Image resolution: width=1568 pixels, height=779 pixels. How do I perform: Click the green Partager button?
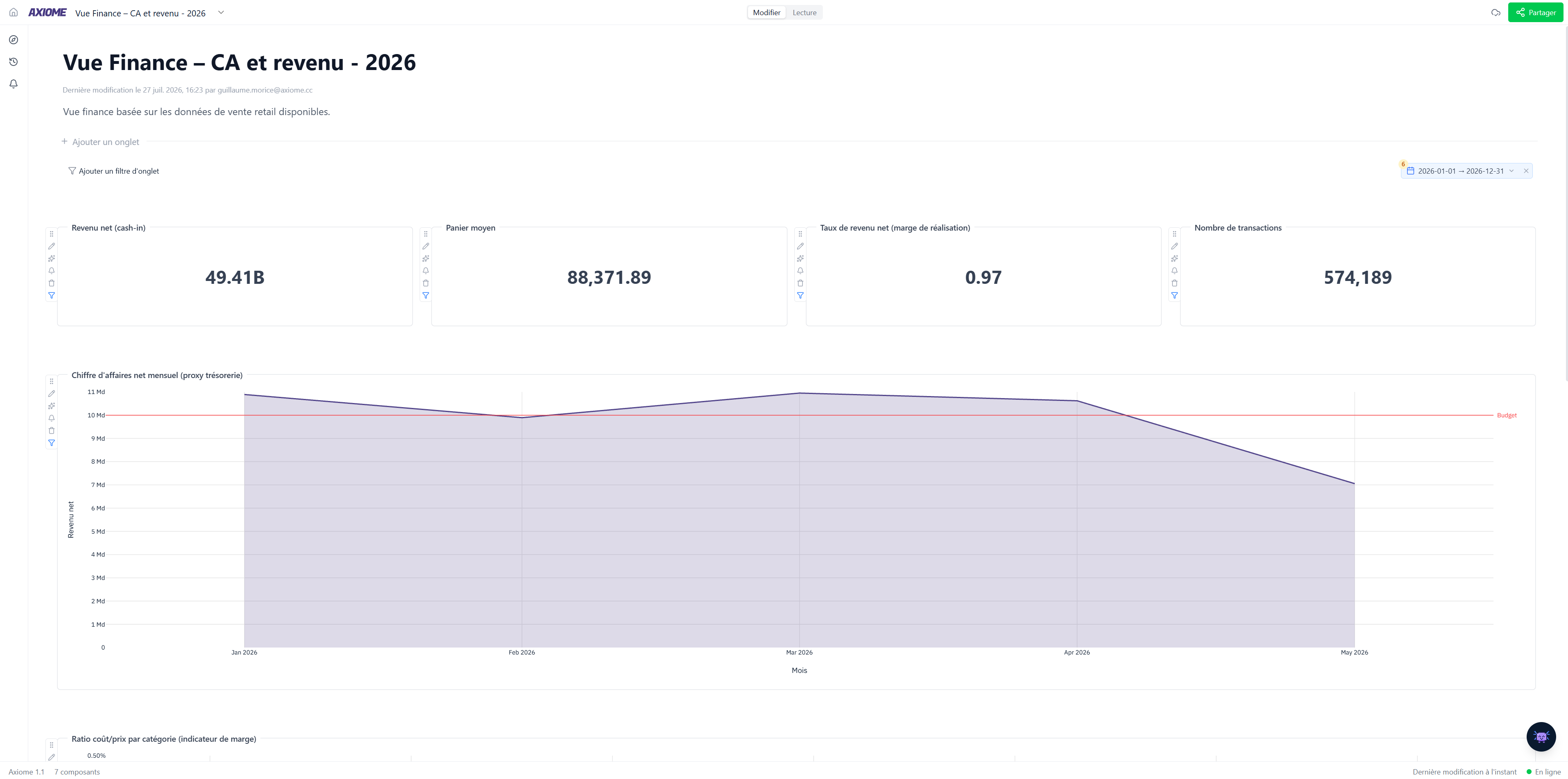[1535, 12]
